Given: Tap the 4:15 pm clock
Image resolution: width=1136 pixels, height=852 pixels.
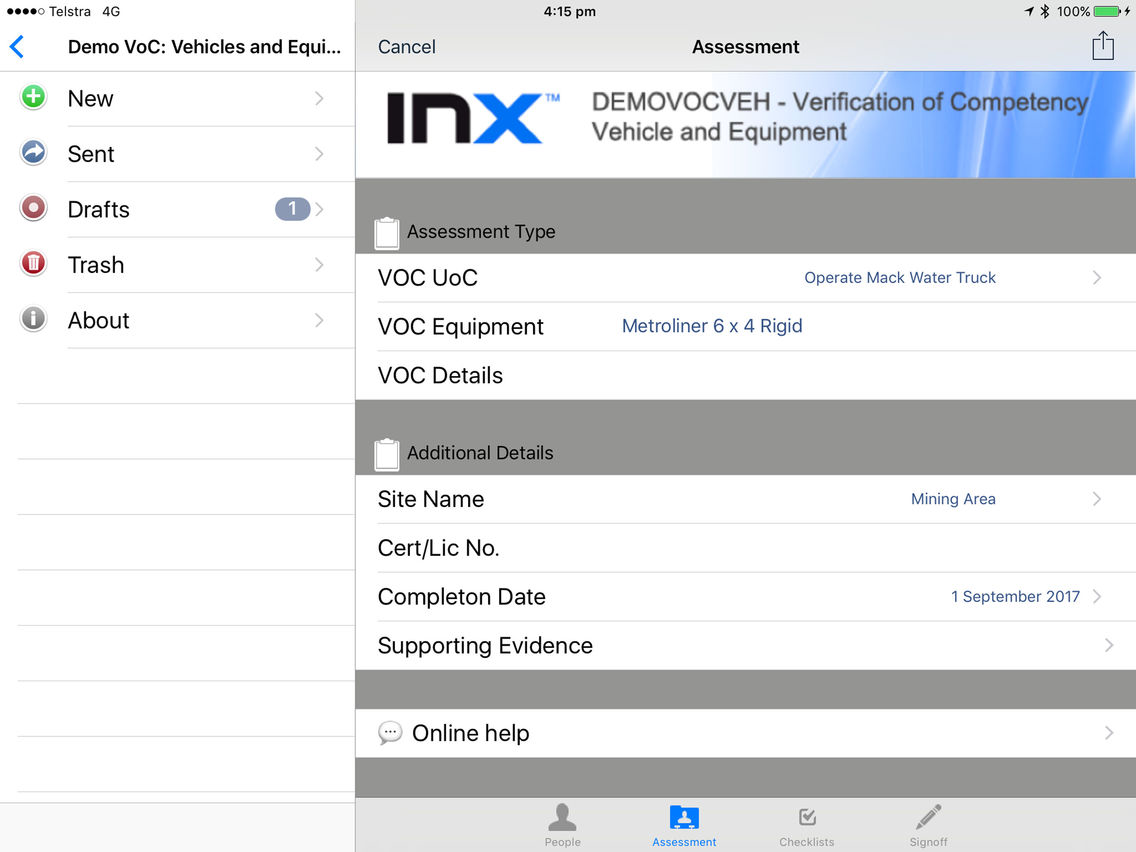Looking at the screenshot, I should pos(569,12).
